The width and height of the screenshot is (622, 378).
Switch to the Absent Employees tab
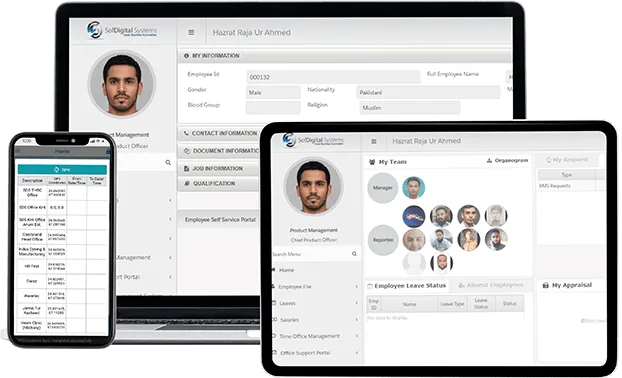(491, 285)
